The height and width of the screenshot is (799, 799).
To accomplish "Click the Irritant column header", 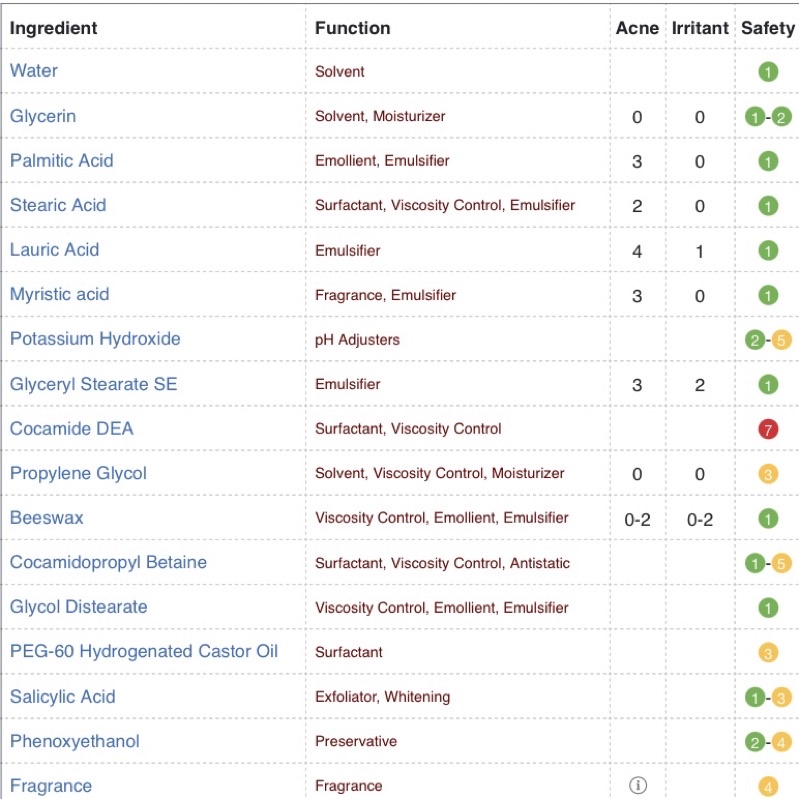I will pos(700,28).
